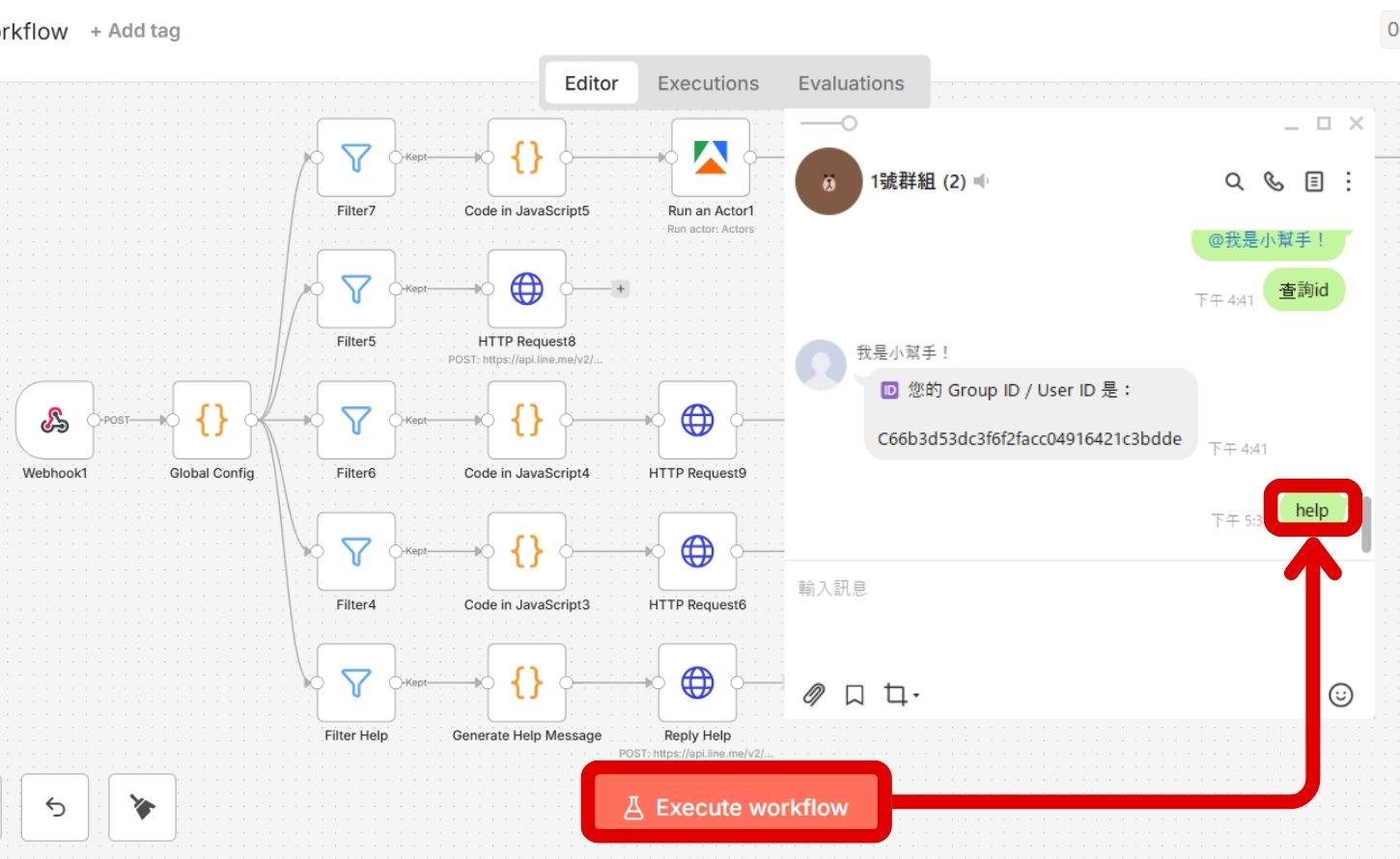Click the message input field
Image resolution: width=1400 pixels, height=859 pixels.
[x=966, y=588]
